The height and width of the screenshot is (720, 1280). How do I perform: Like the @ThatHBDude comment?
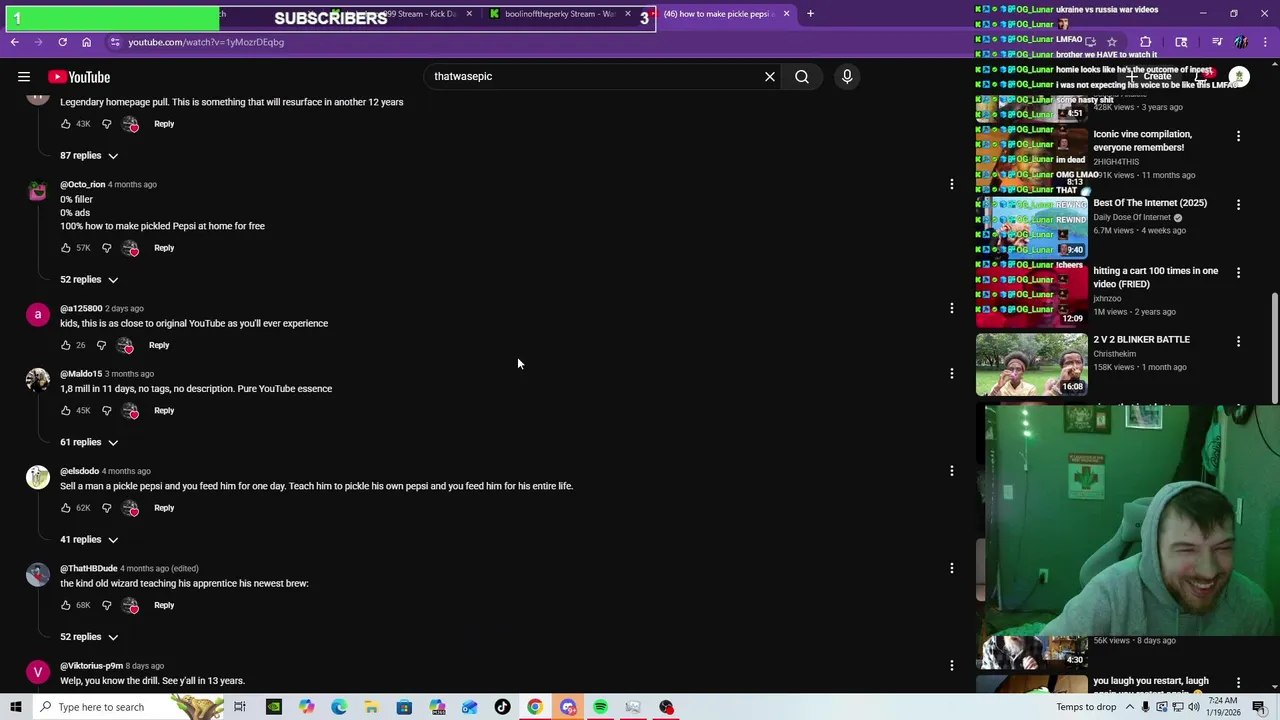[66, 605]
